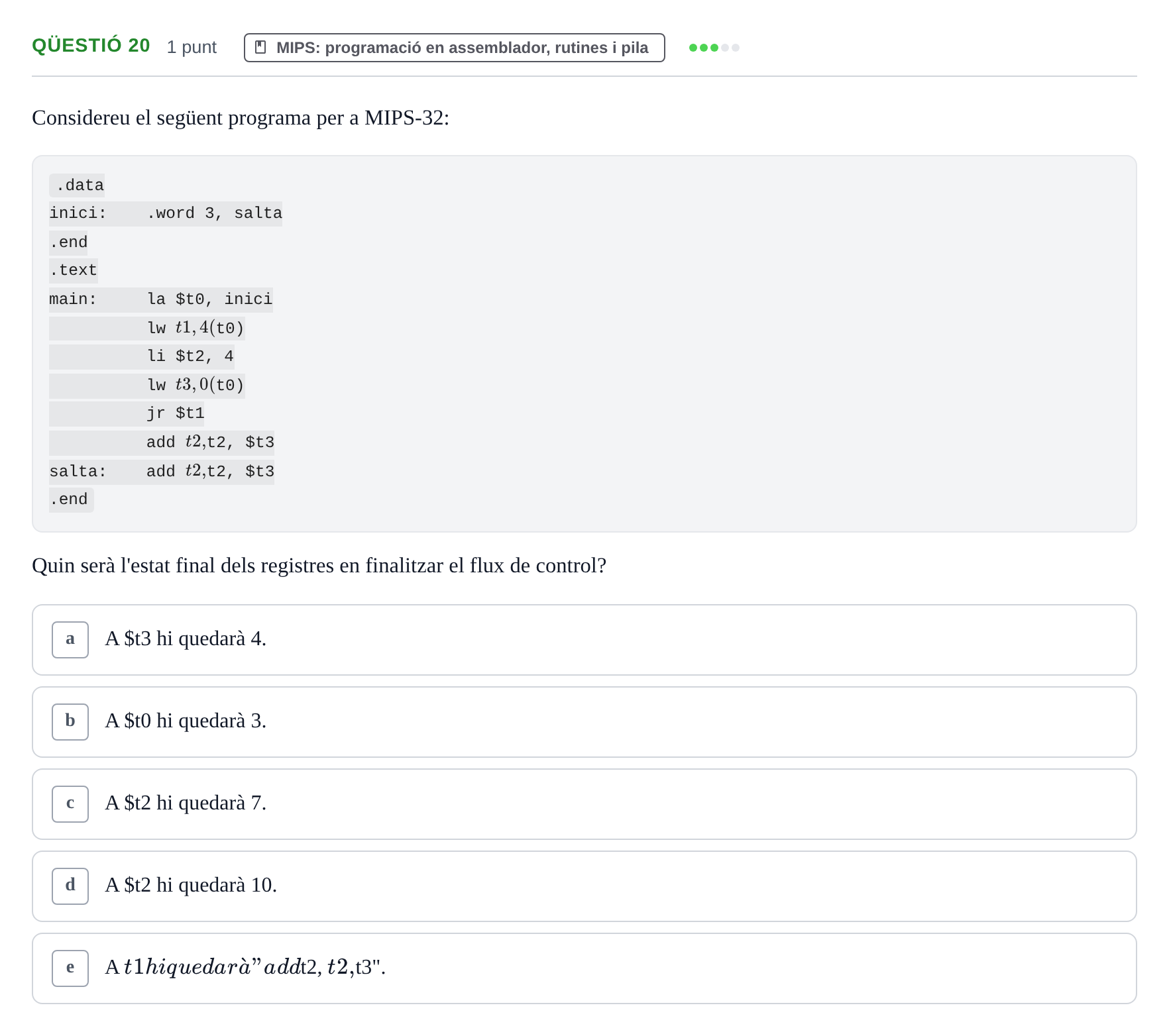Viewport: 1169px width, 1036px height.
Task: Click answer text 'A $t3 hi quedarà 4.'
Action: tap(186, 639)
